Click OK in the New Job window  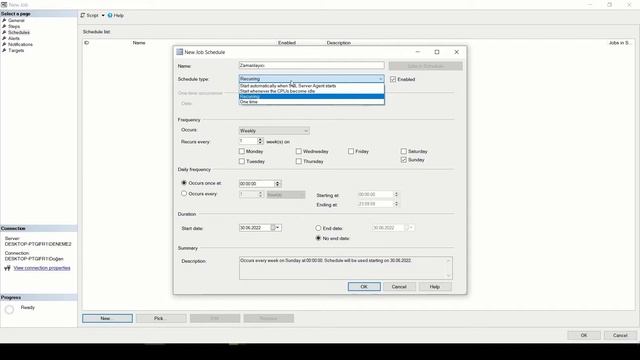tap(584, 336)
